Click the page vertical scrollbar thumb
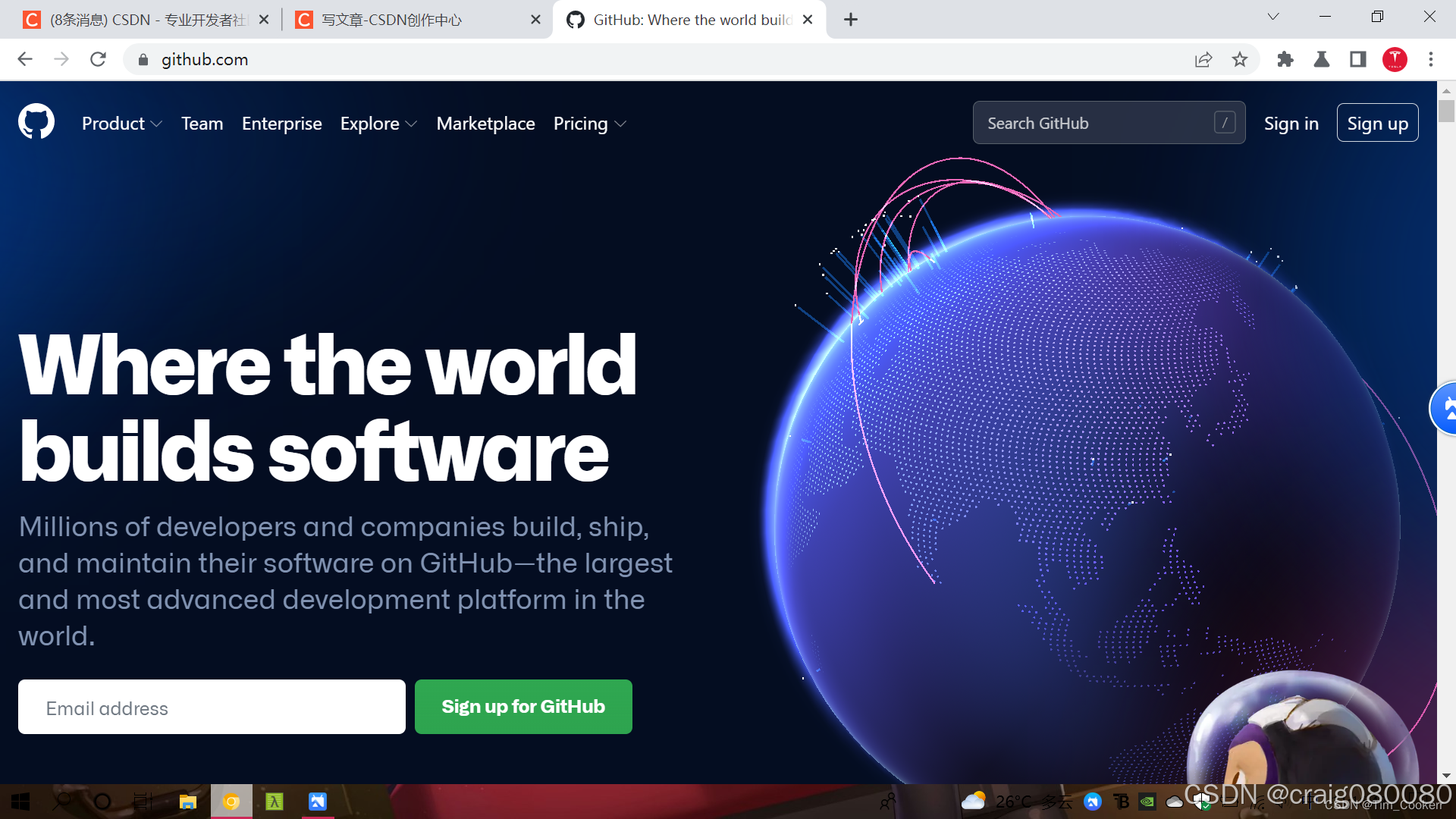Screen dimensions: 1456x819 coord(1446,111)
